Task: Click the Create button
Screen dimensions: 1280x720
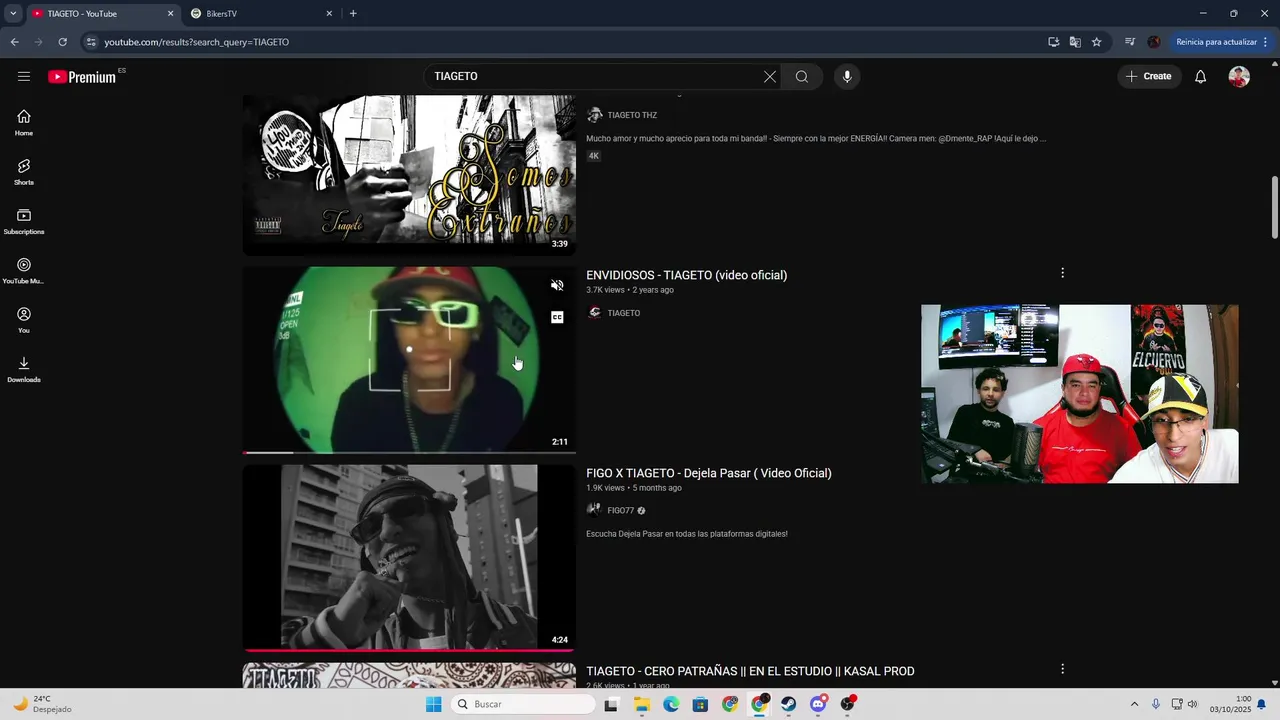Action: [x=1148, y=76]
